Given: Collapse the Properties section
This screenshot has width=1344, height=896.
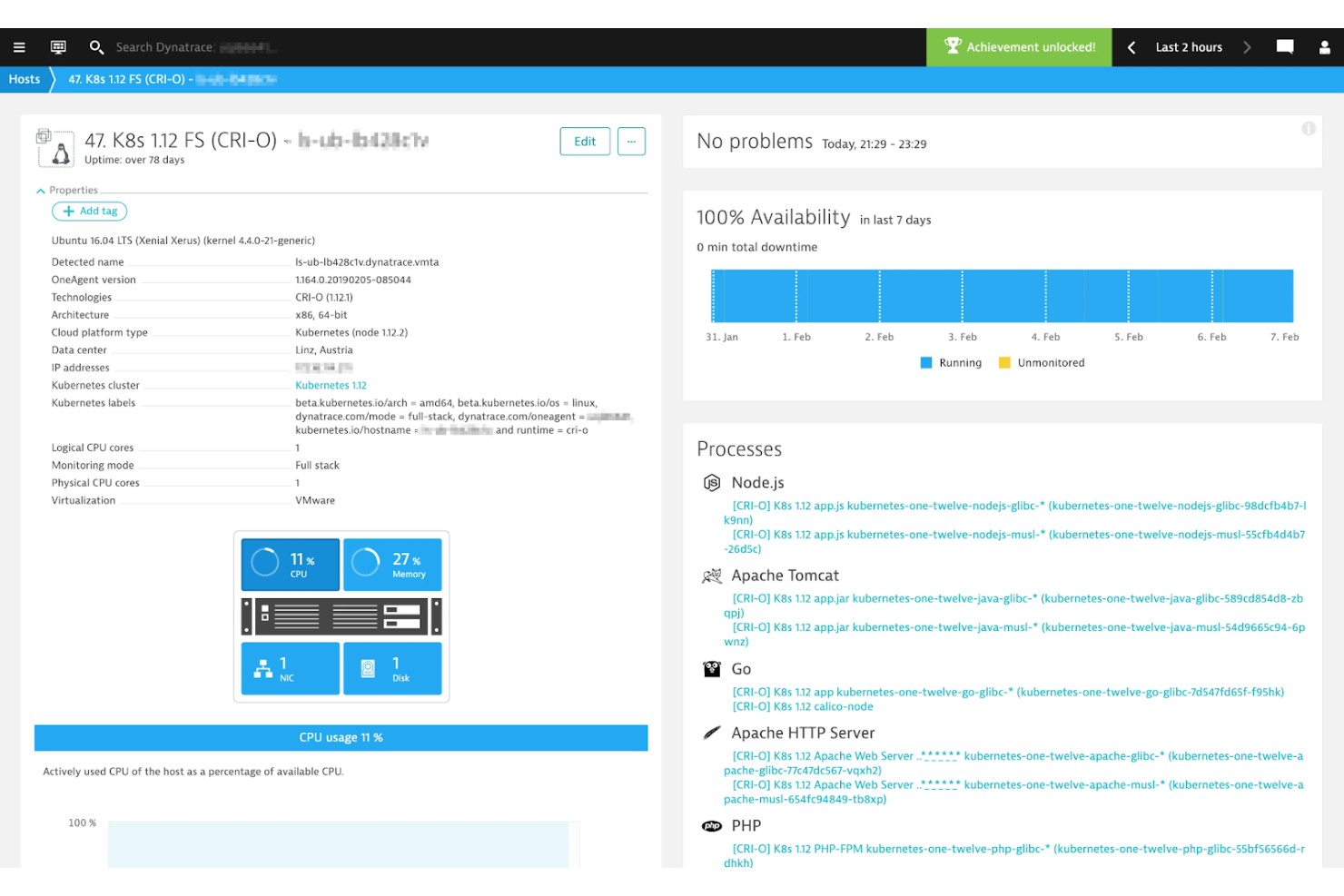Looking at the screenshot, I should (67, 191).
